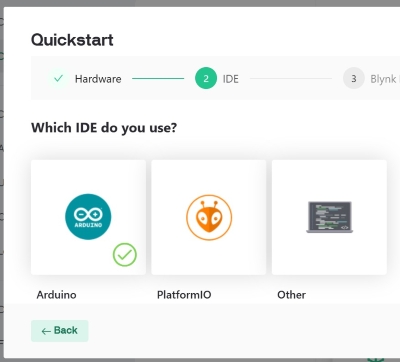Choose the PlatformIO logo card
This screenshot has height=362, width=400.
pos(209,217)
